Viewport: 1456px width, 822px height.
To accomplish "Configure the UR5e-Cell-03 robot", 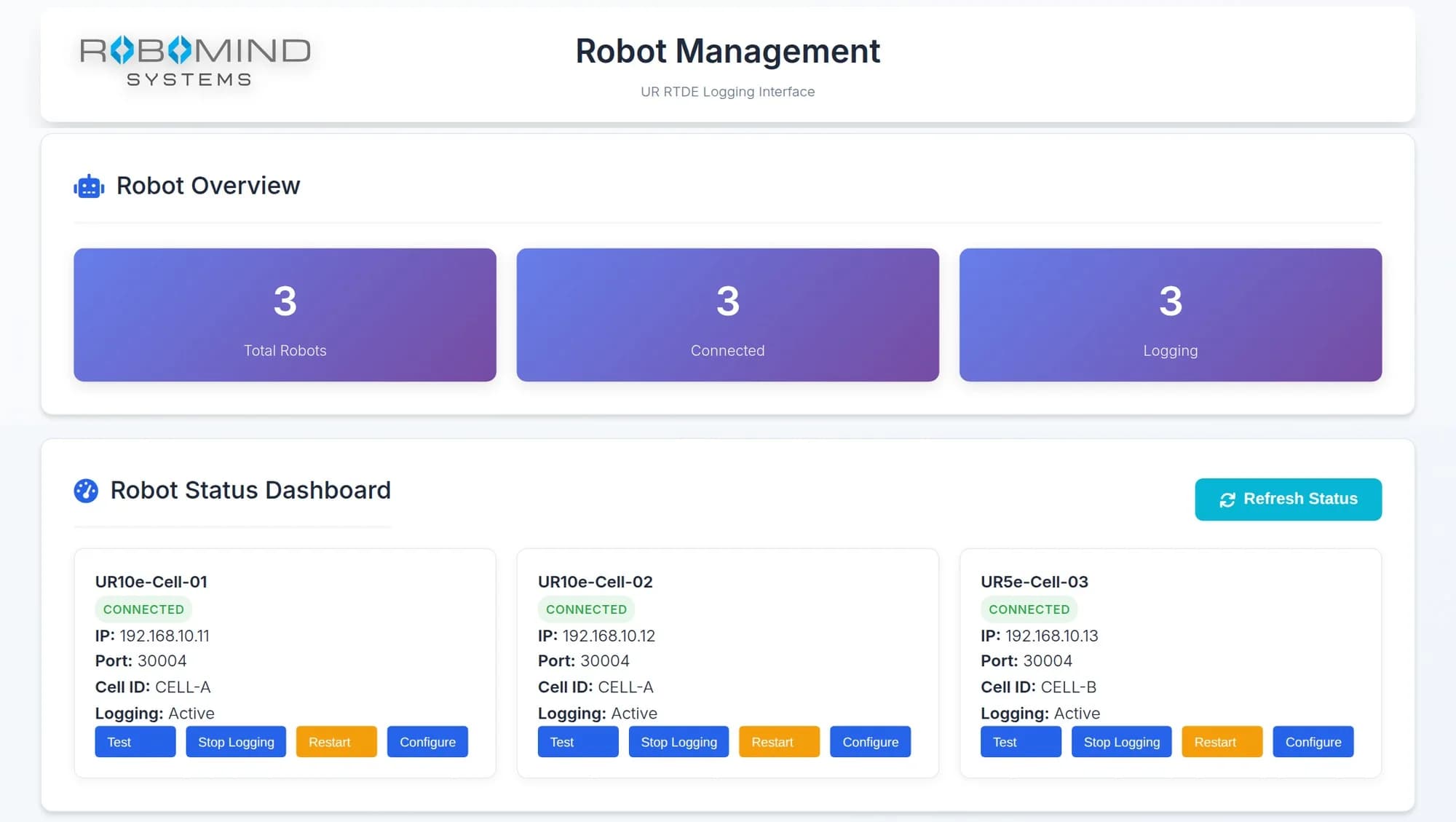I will 1313,742.
